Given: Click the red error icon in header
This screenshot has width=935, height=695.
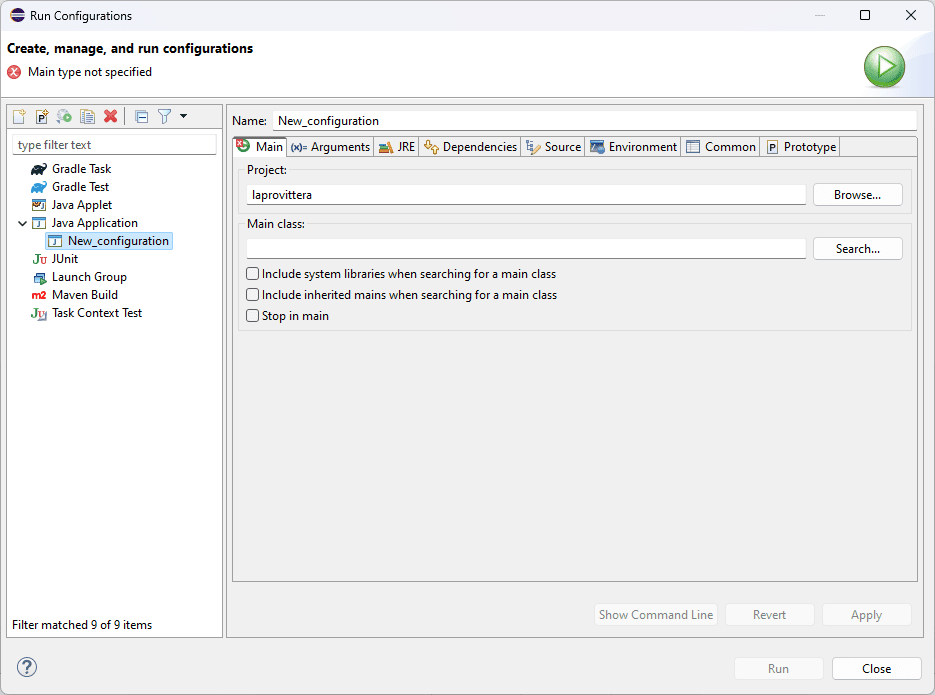Looking at the screenshot, I should pos(14,72).
